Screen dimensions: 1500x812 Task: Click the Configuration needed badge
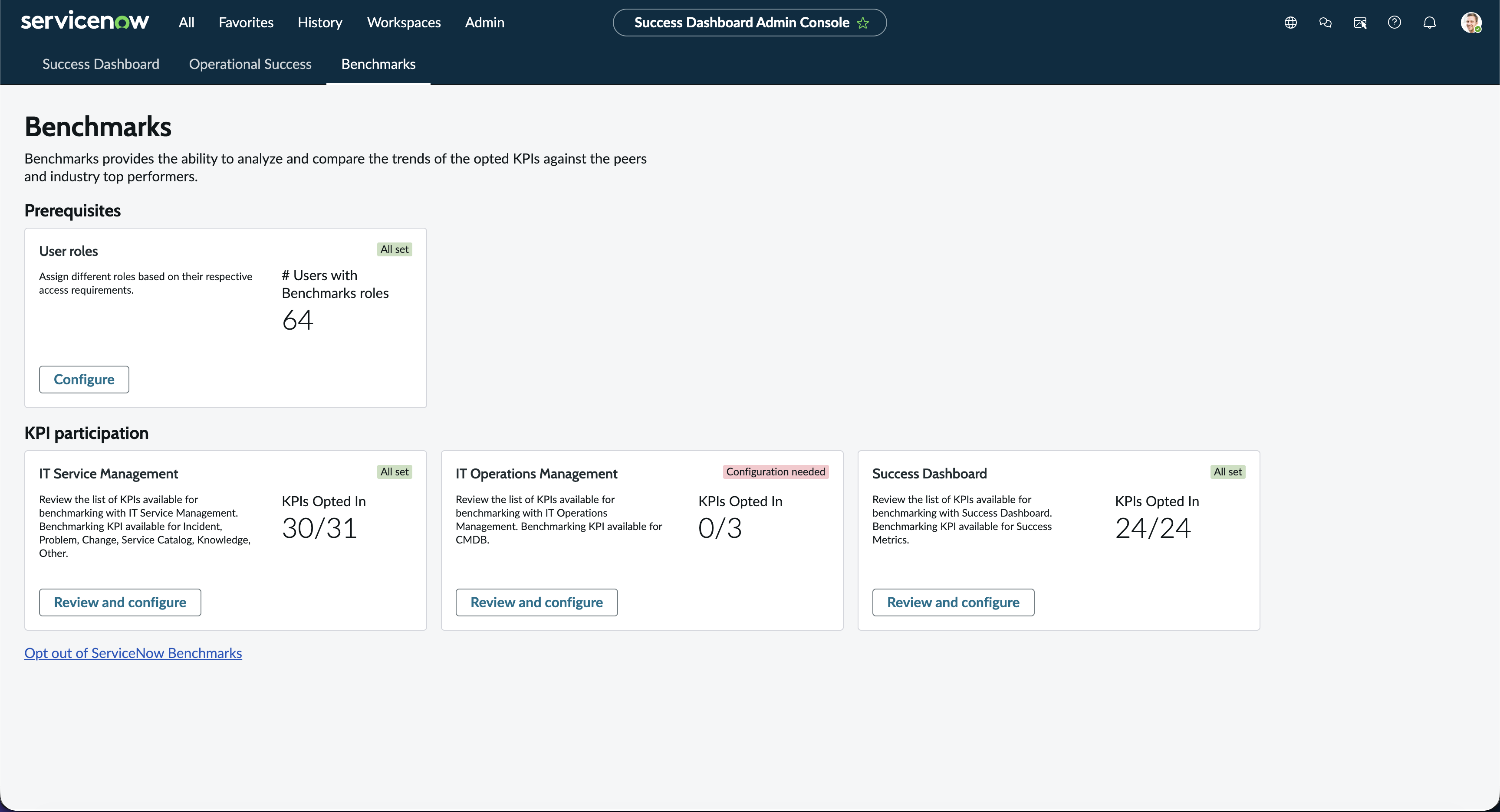776,472
